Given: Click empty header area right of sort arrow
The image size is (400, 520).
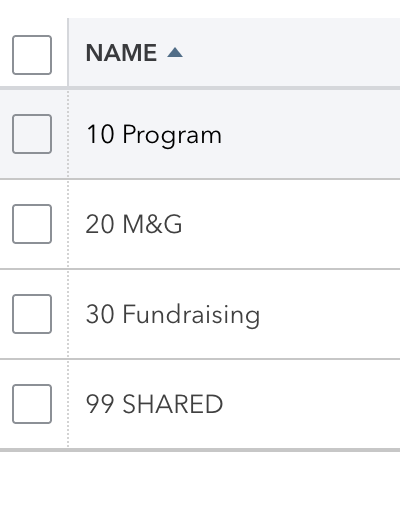Looking at the screenshot, I should 292,53.
